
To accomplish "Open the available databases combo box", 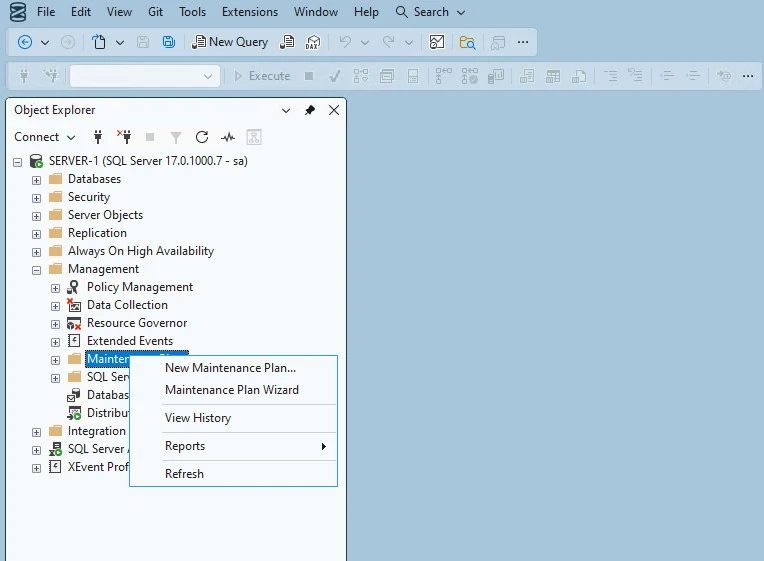I will pos(144,76).
